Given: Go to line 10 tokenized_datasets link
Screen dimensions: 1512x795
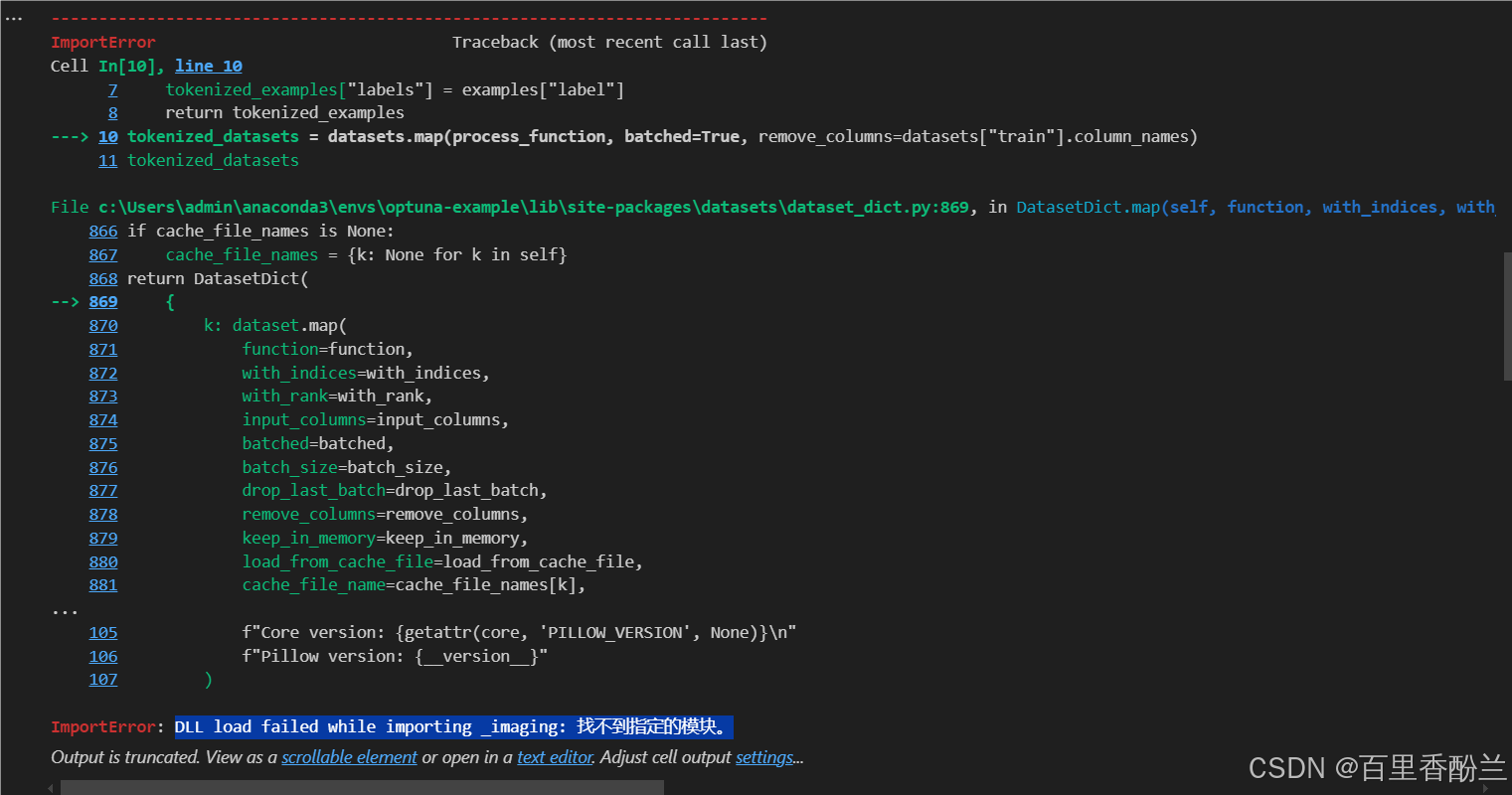Looking at the screenshot, I should point(108,136).
